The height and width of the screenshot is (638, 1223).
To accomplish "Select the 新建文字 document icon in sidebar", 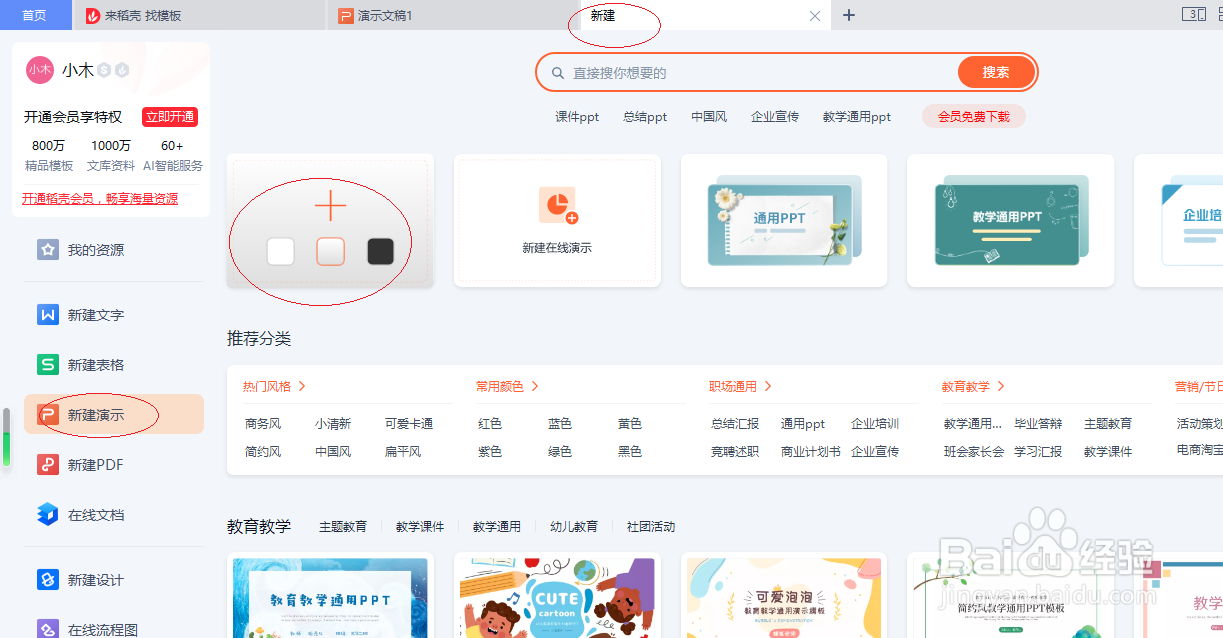I will click(47, 314).
